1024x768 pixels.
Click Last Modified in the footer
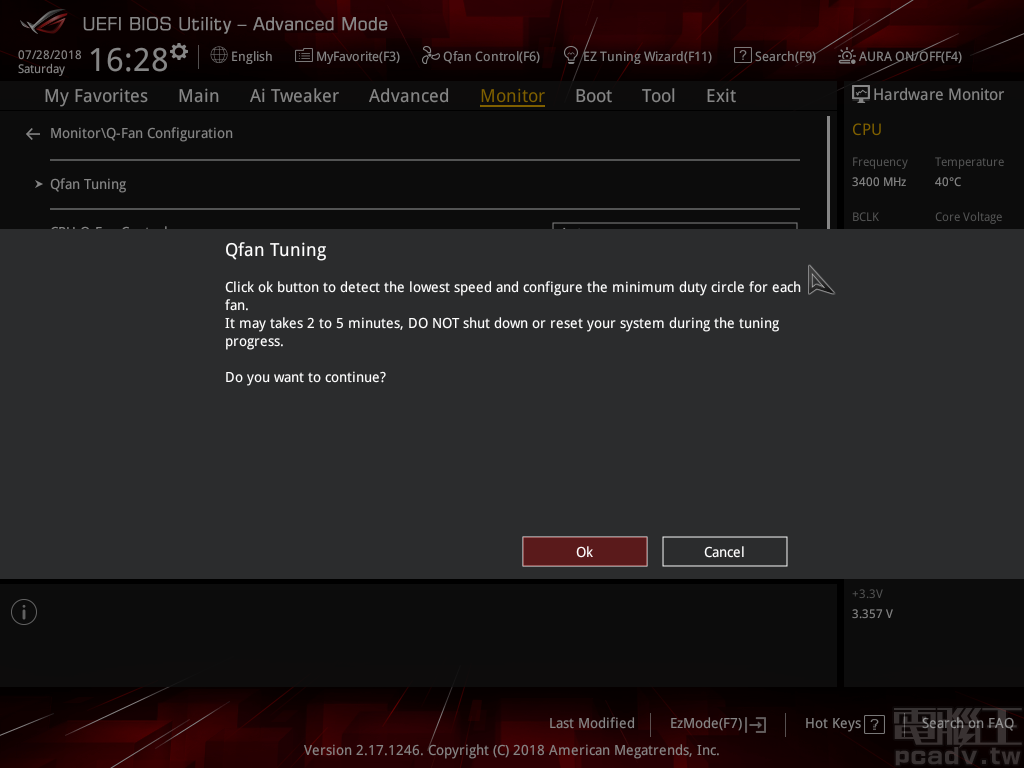point(591,724)
